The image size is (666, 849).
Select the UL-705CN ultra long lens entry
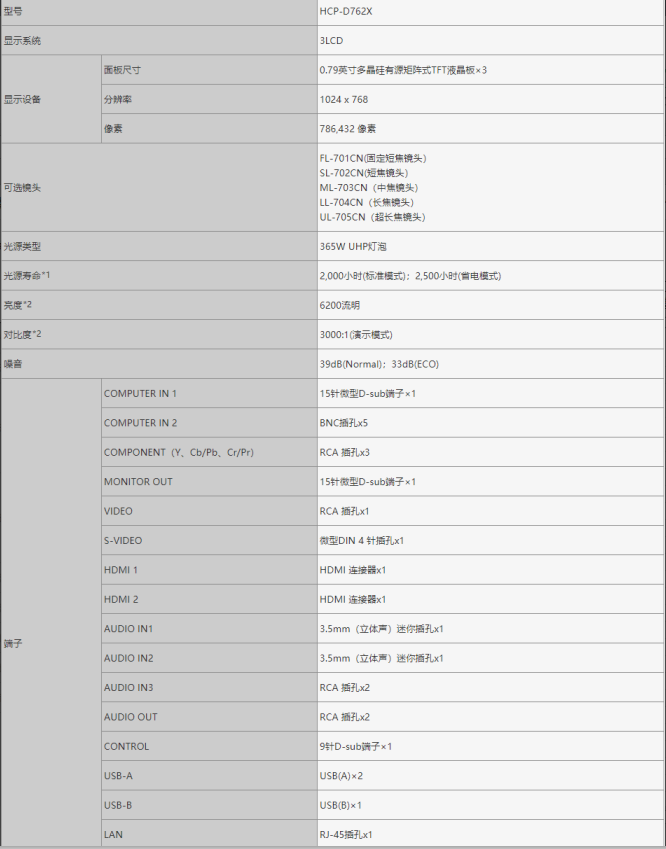372,217
